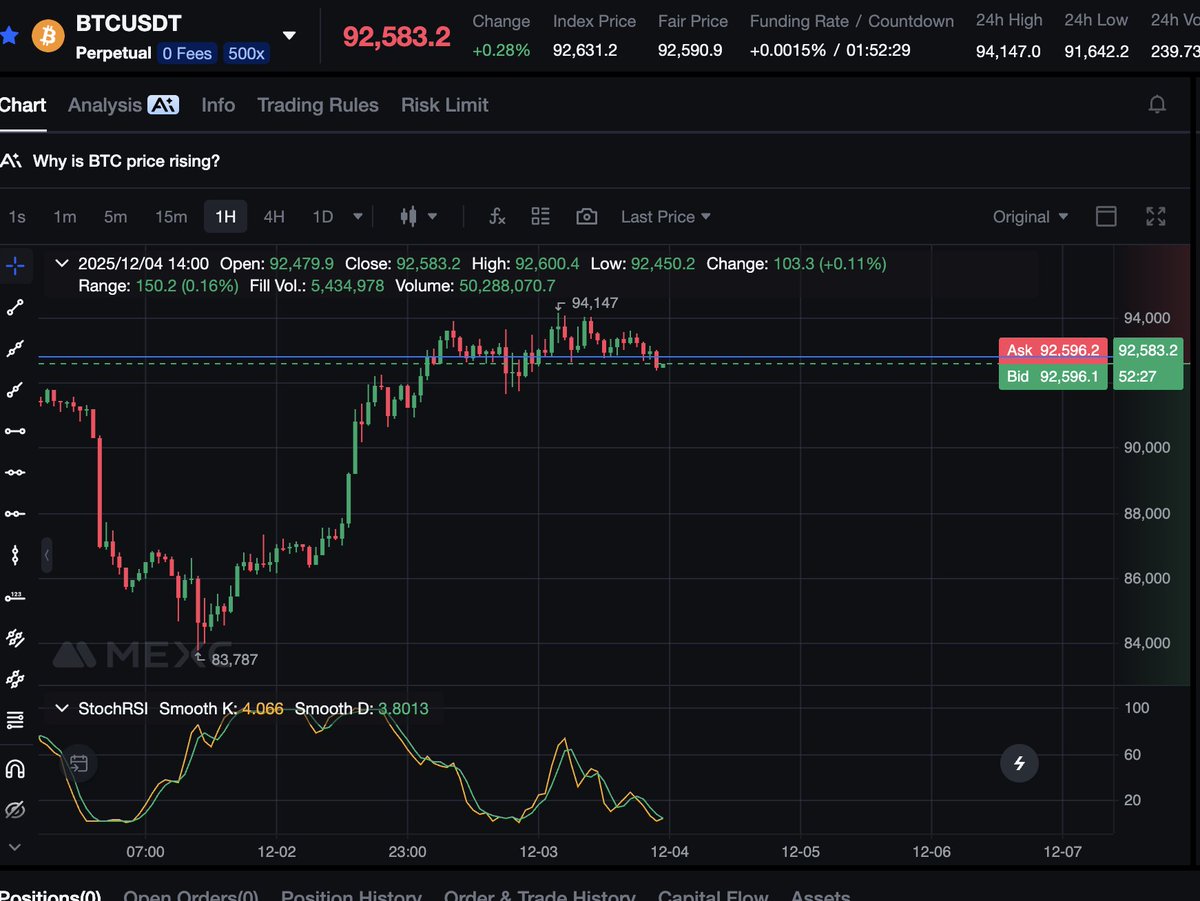Collapse the drawing toolbar side handle

(46, 554)
